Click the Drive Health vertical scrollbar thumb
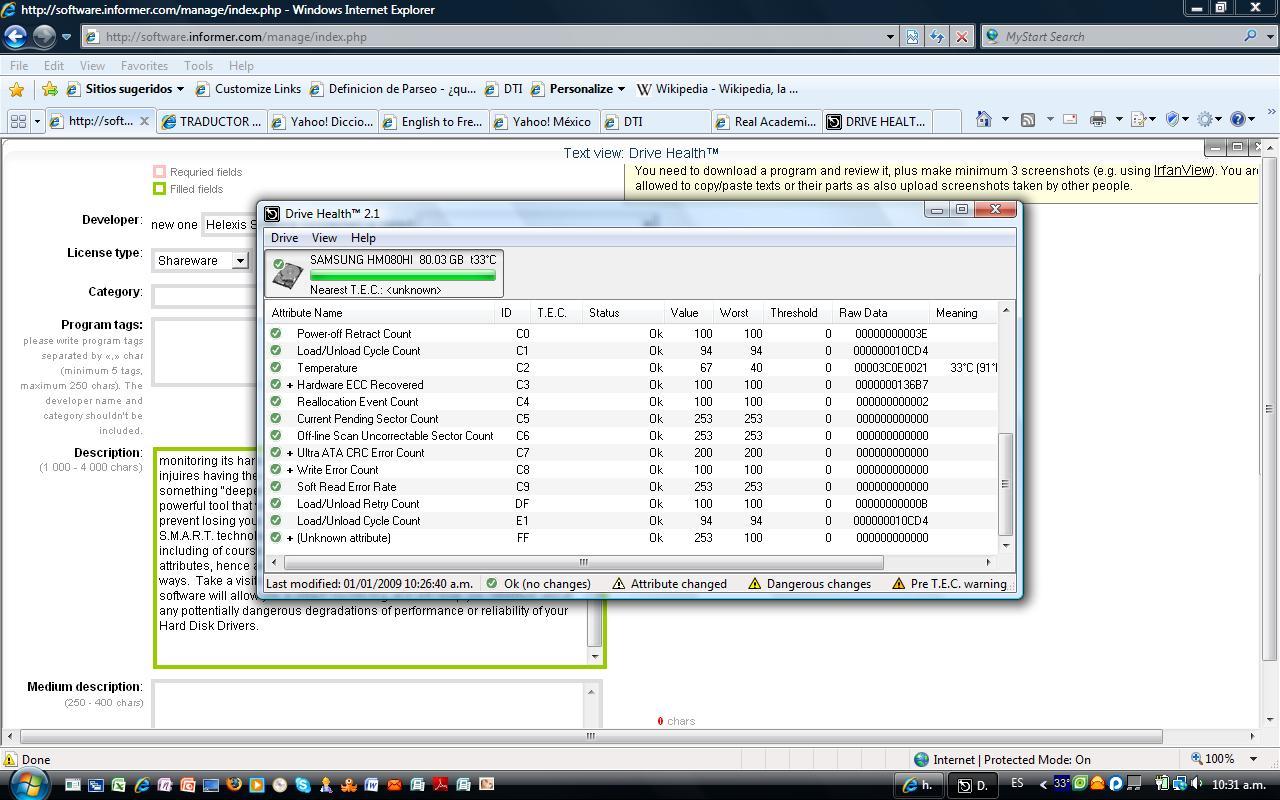 [x=1006, y=484]
